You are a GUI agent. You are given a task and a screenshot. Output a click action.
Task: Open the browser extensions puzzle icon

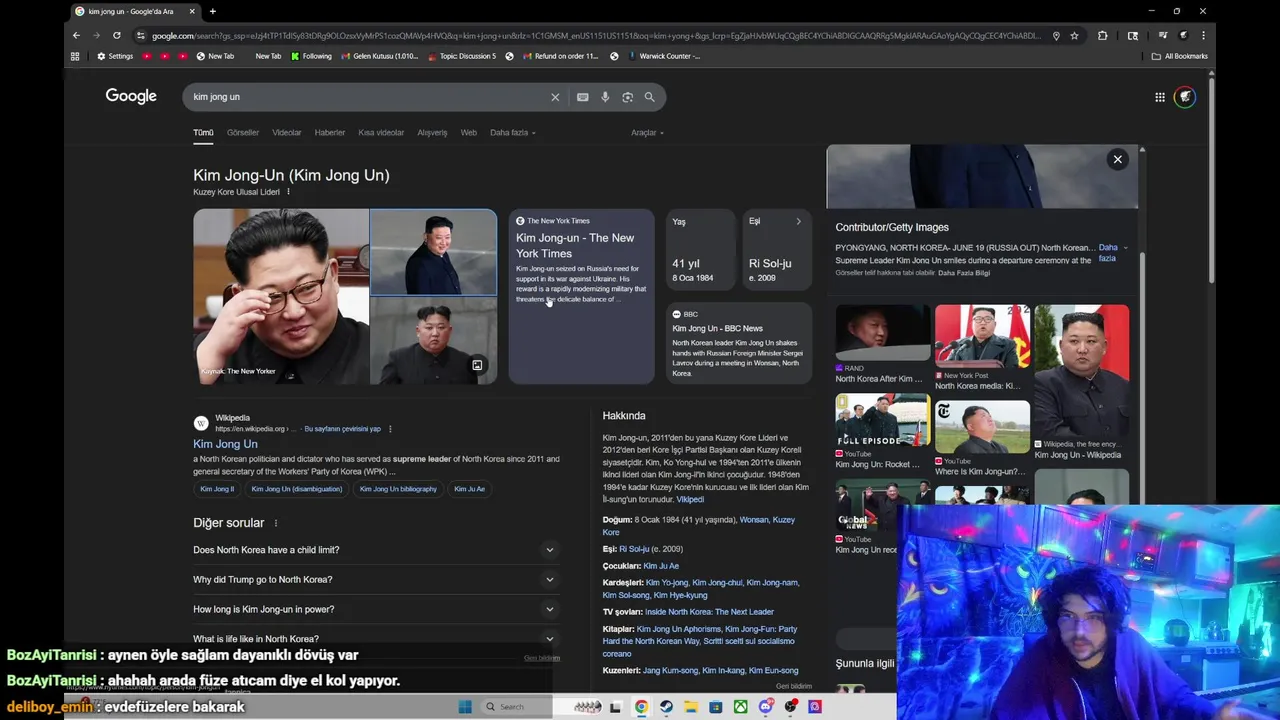[1103, 35]
